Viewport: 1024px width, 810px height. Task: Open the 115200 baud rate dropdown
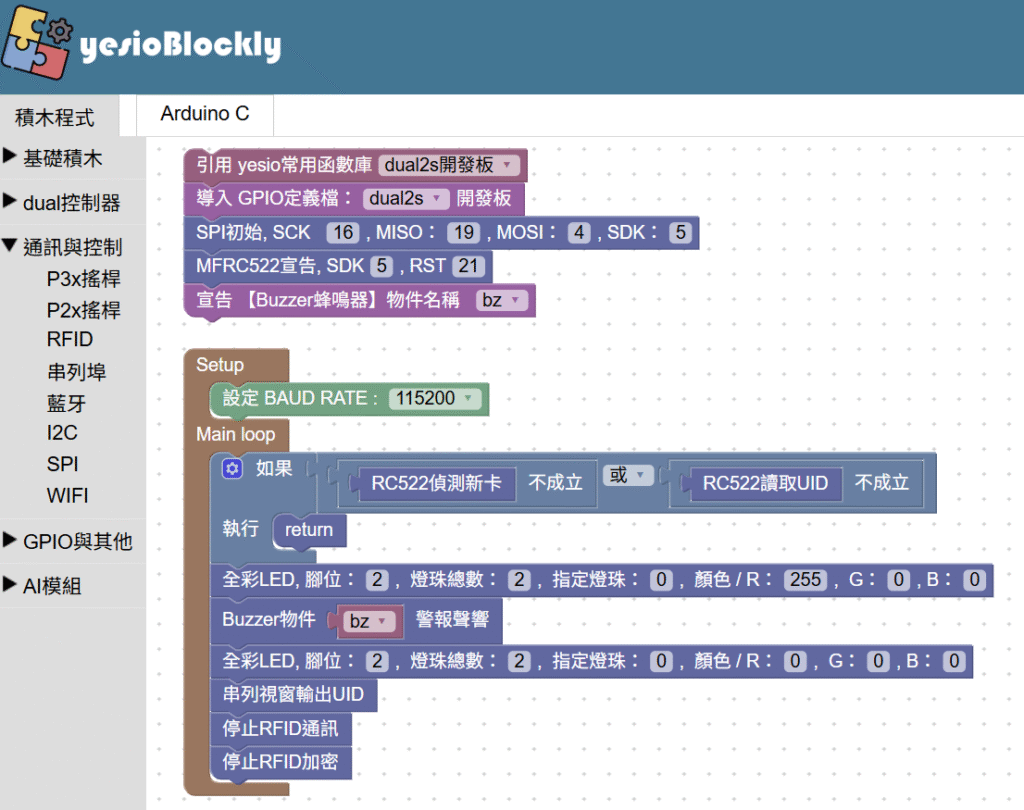pyautogui.click(x=435, y=398)
